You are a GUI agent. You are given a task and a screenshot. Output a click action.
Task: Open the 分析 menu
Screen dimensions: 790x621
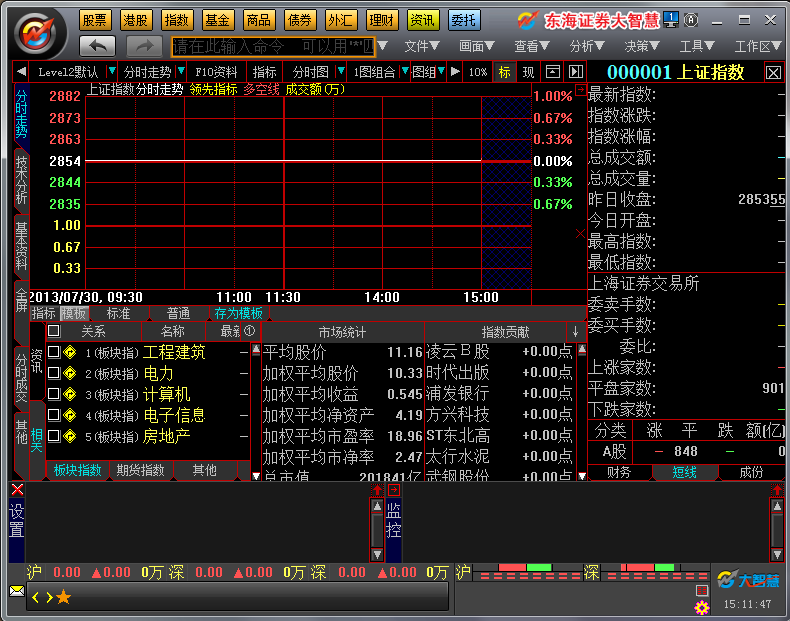coord(586,46)
